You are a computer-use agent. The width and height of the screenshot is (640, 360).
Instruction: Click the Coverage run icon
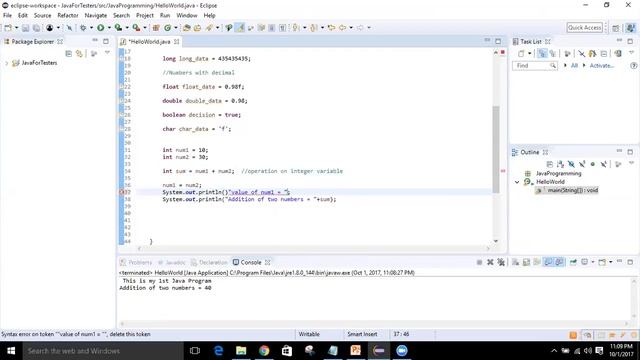click(118, 28)
